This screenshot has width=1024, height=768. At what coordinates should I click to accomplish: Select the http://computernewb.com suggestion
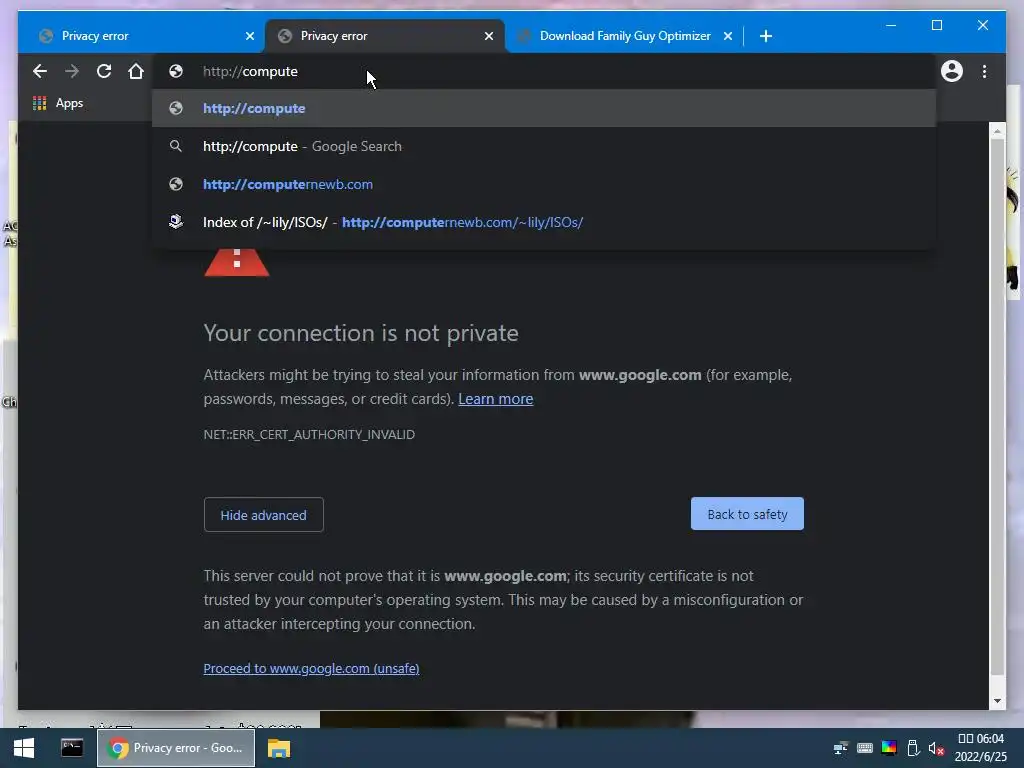point(543,184)
